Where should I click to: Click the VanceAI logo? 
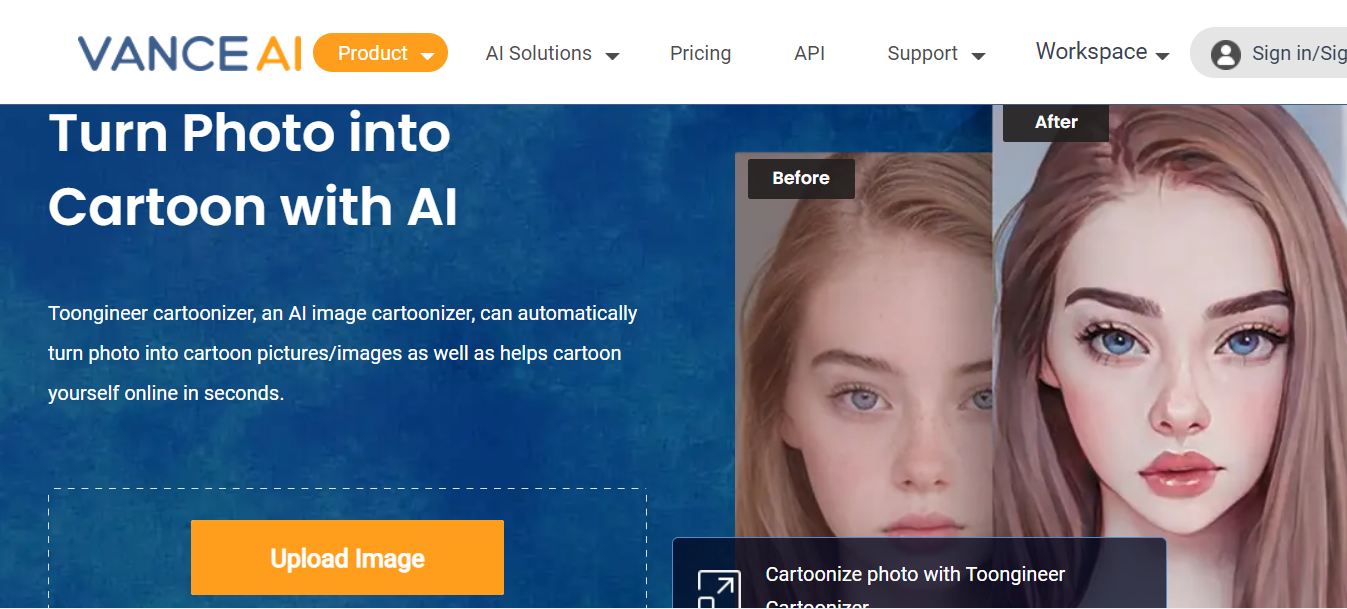click(189, 53)
